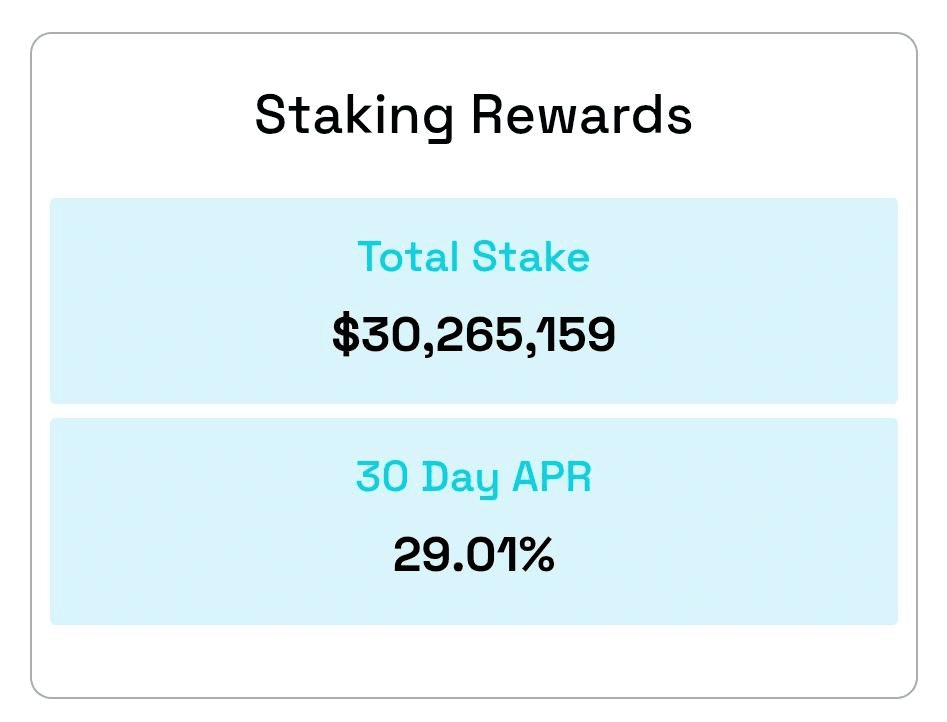Click the word Rewards in the title
947x722 pixels.
point(582,116)
